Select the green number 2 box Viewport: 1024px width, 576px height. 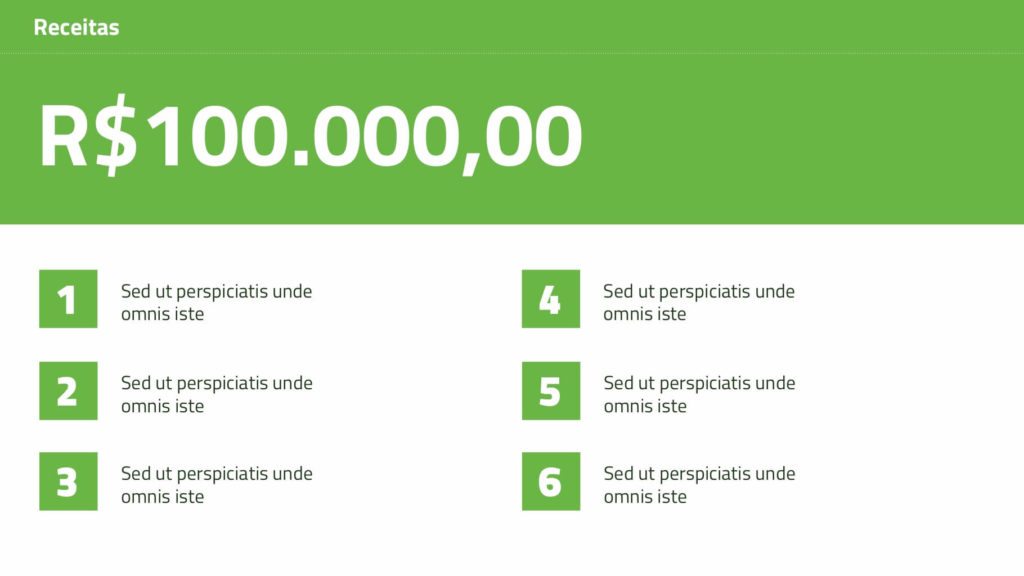point(68,391)
